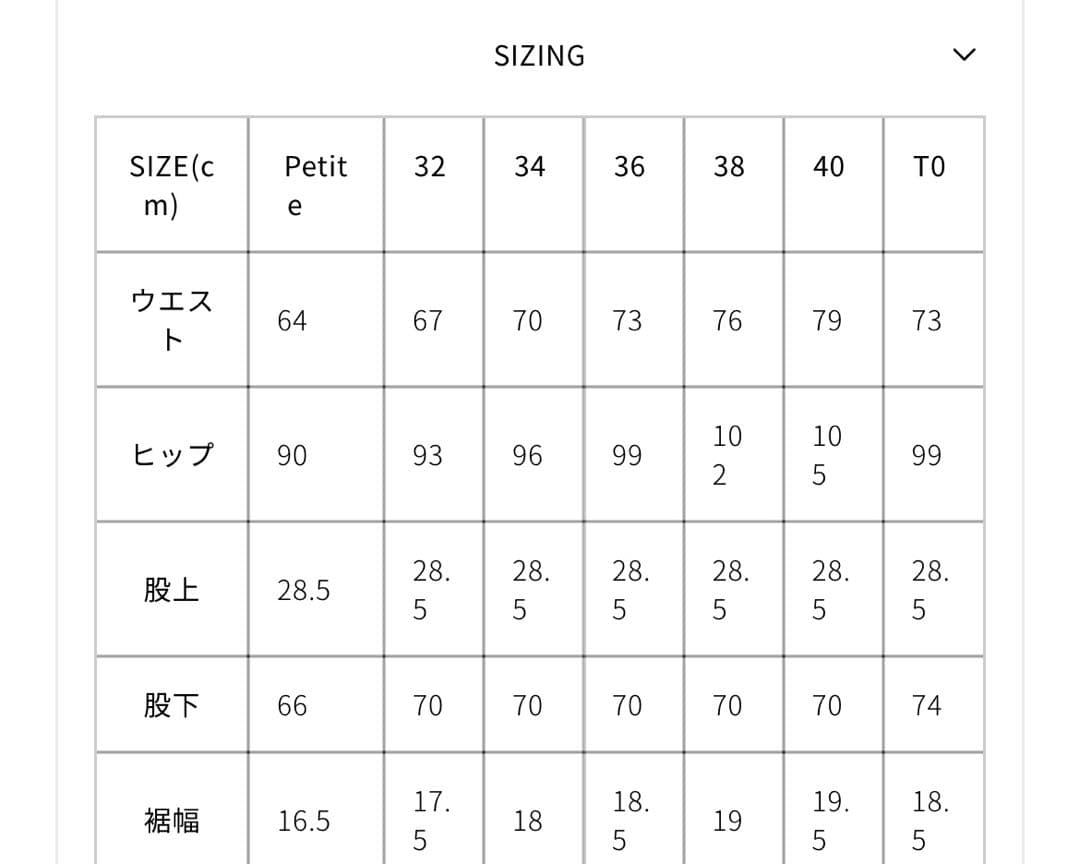The image size is (1080, 864).
Task: Click the waist value 64 for Petite
Action: tap(291, 320)
